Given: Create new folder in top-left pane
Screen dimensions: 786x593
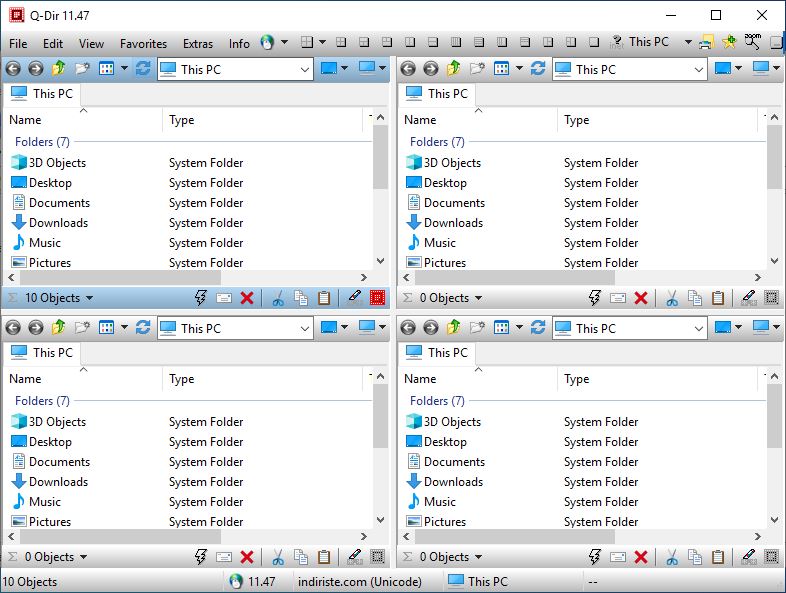Looking at the screenshot, I should [82, 68].
